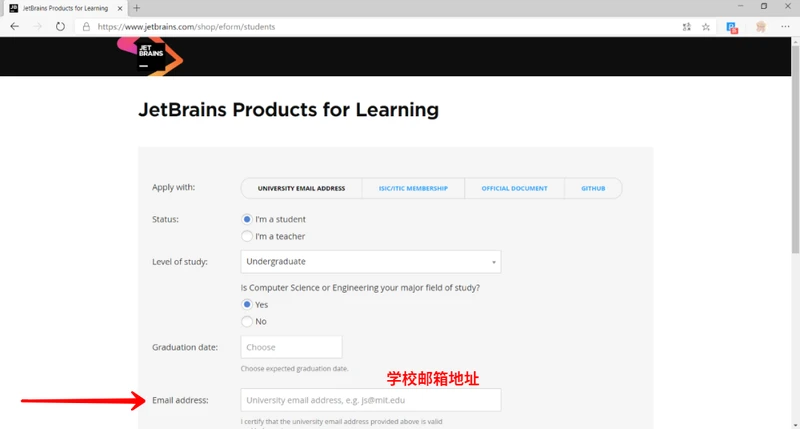Go back using the browser back arrow
The height and width of the screenshot is (429, 800).
(x=14, y=27)
